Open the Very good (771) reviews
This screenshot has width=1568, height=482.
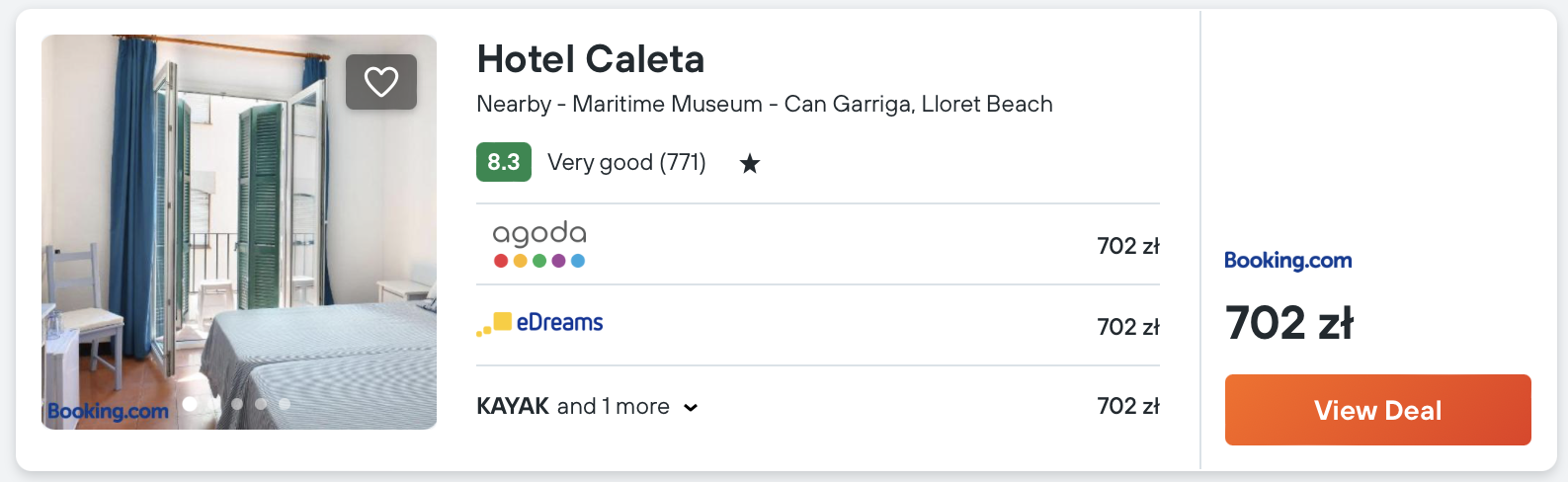(626, 162)
